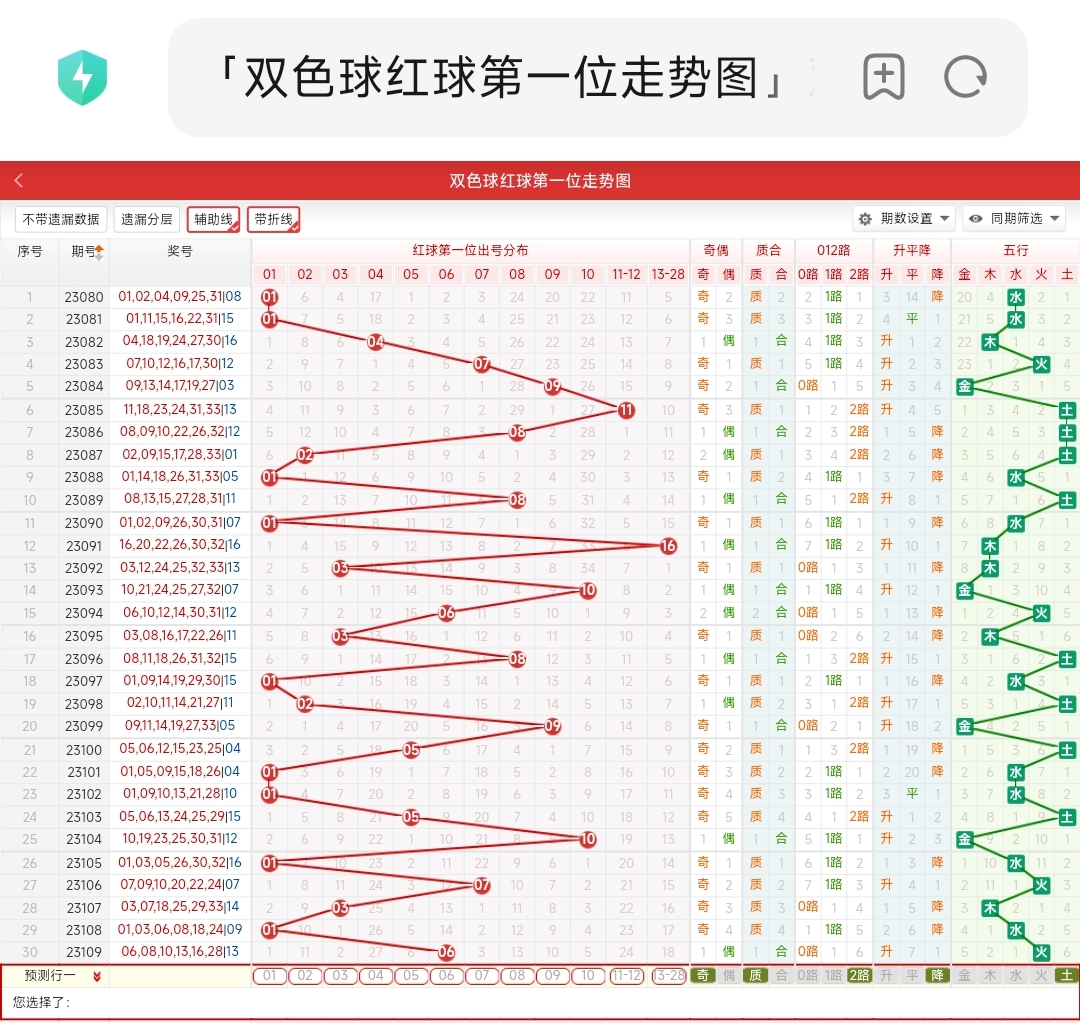Click issue number 23080
The image size is (1080, 1023).
click(84, 297)
